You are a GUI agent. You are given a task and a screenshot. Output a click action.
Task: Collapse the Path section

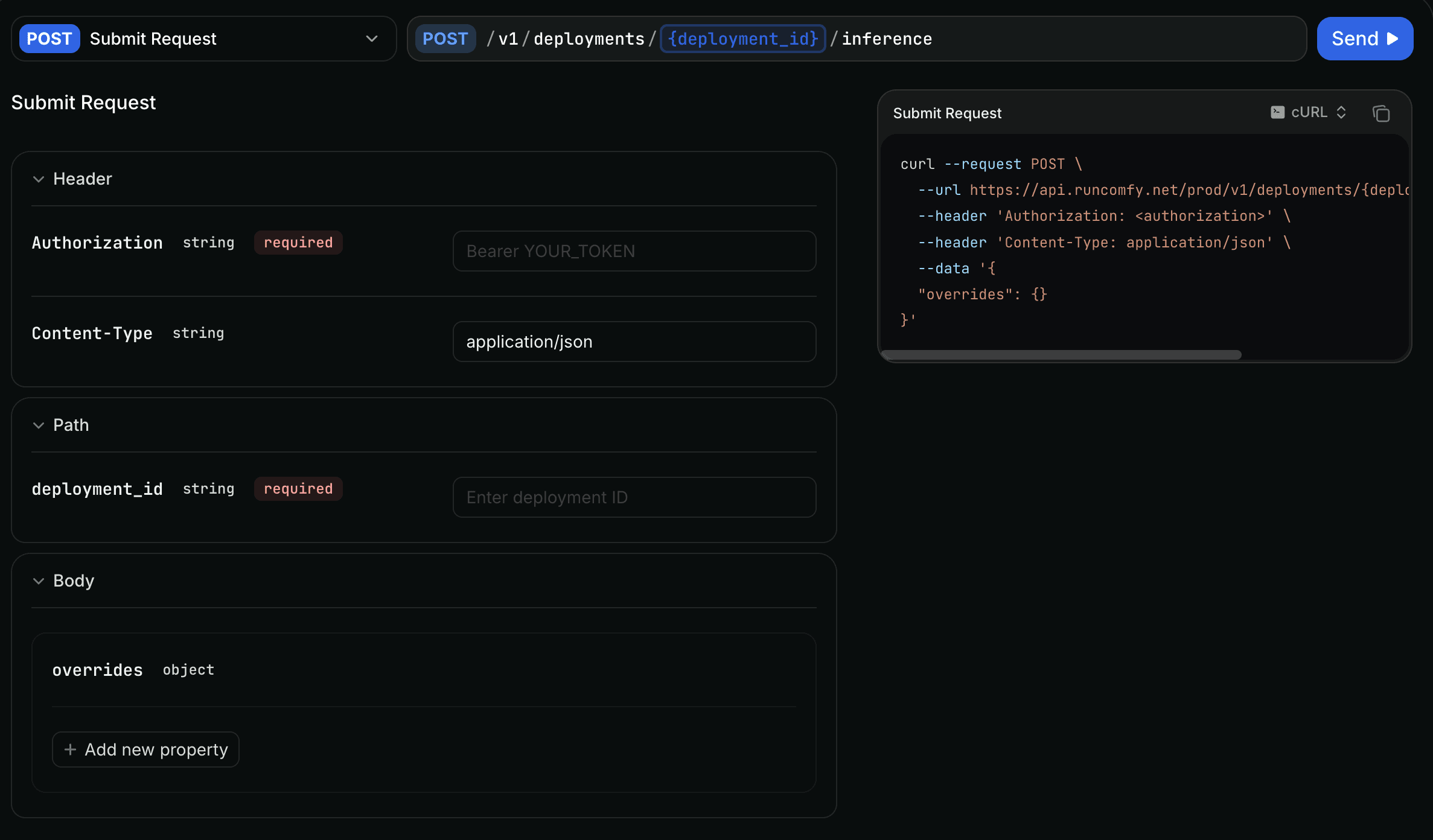[x=39, y=425]
